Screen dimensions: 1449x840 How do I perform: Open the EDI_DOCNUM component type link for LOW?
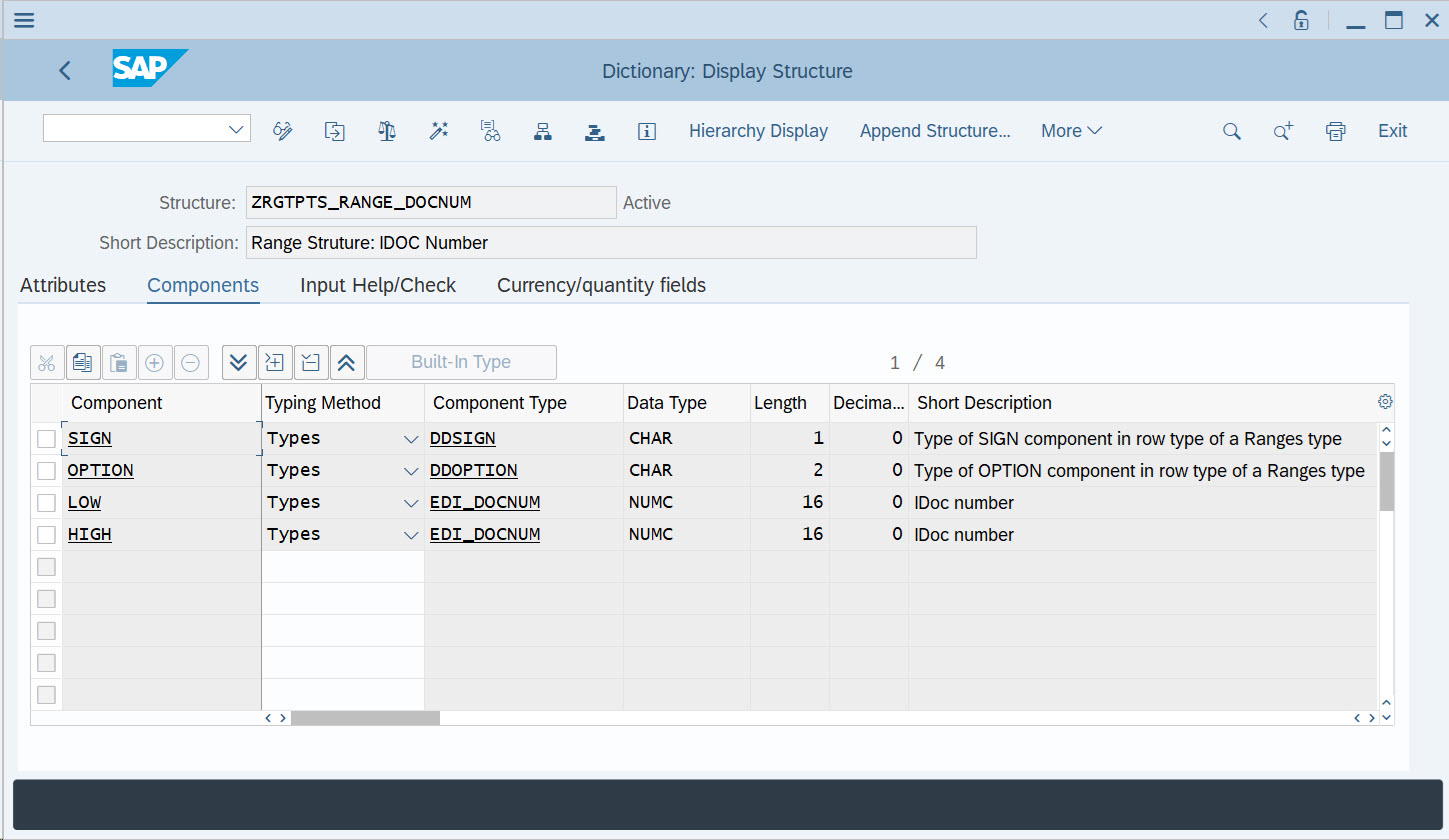(x=485, y=503)
